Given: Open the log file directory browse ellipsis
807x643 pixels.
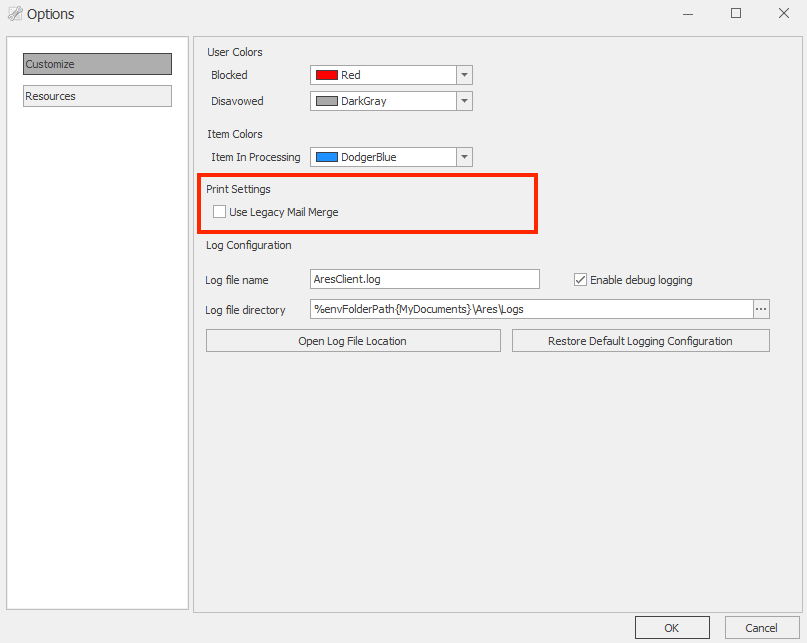Looking at the screenshot, I should pyautogui.click(x=761, y=309).
